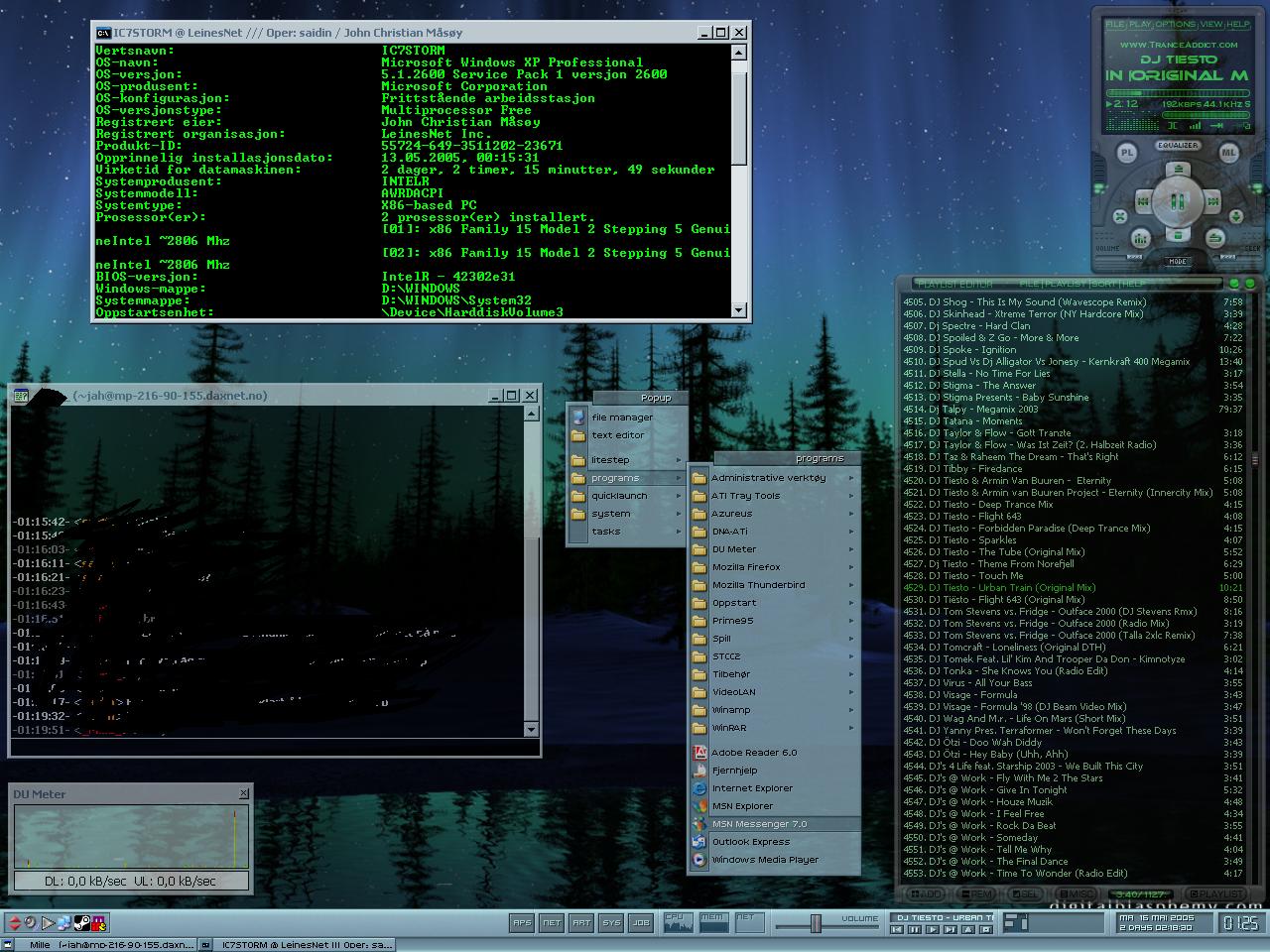
Task: Open the Winamp OPTIONS menu
Action: pyautogui.click(x=1176, y=24)
